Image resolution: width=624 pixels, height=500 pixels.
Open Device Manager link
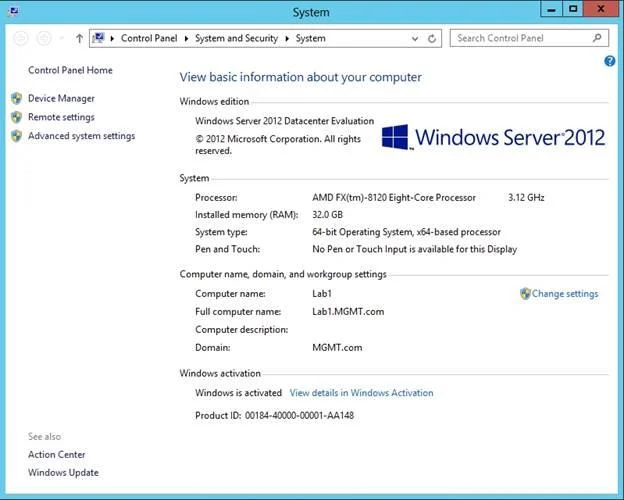click(61, 98)
